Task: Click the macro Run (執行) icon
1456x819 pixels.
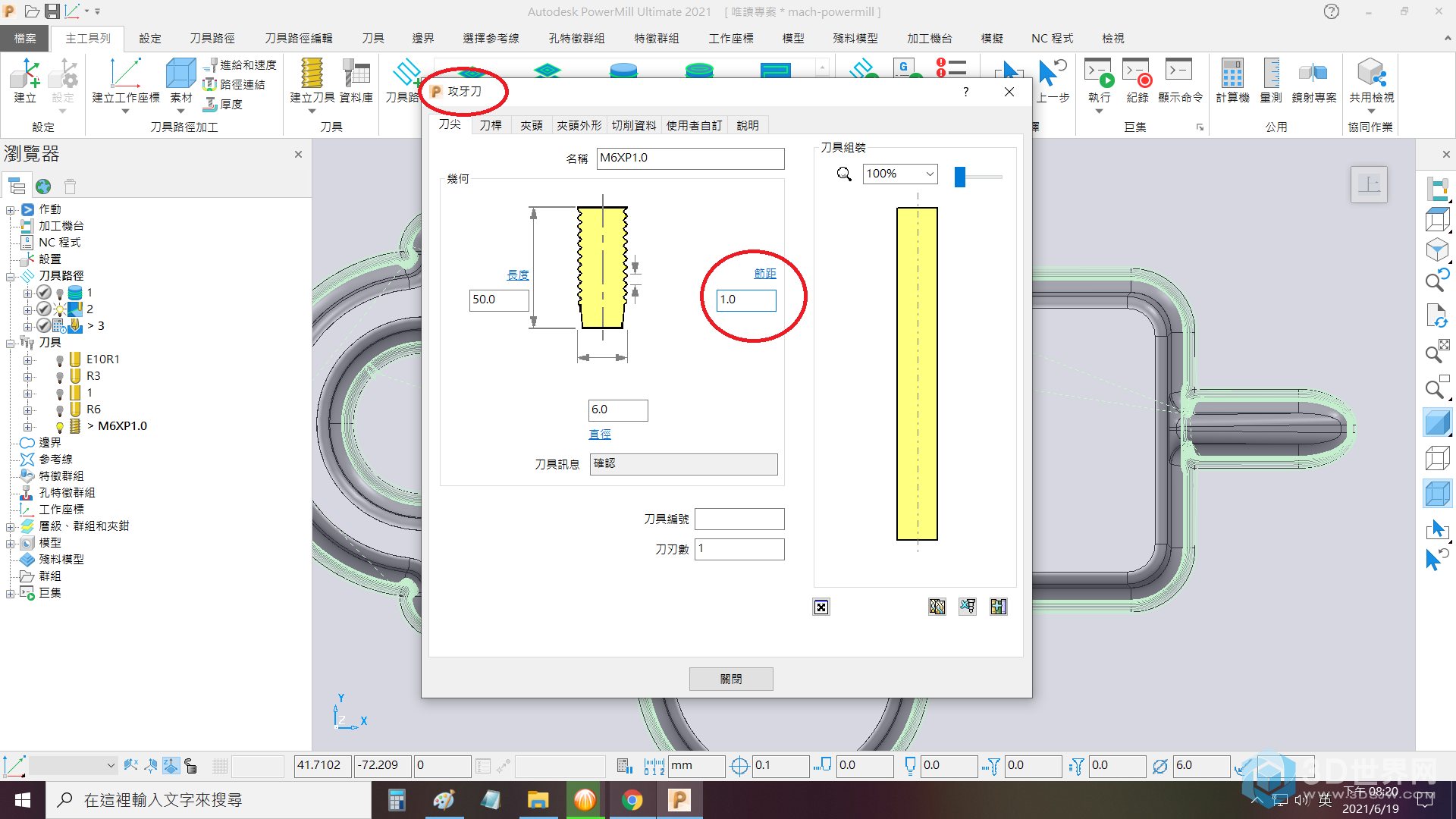Action: (1099, 72)
